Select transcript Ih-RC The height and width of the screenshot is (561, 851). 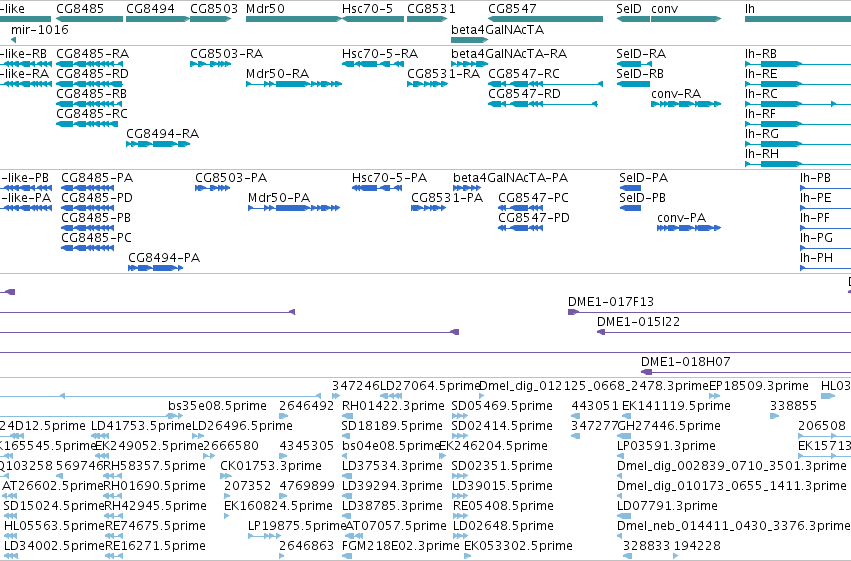(x=798, y=104)
